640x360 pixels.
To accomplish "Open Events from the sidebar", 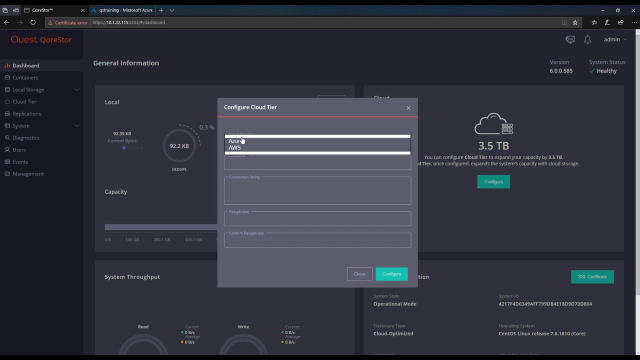I will click(x=20, y=162).
